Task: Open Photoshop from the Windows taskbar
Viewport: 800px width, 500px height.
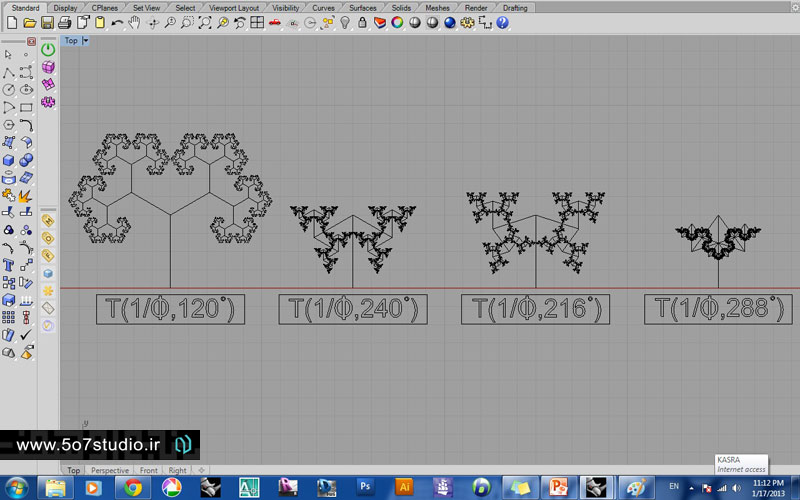Action: (x=365, y=487)
